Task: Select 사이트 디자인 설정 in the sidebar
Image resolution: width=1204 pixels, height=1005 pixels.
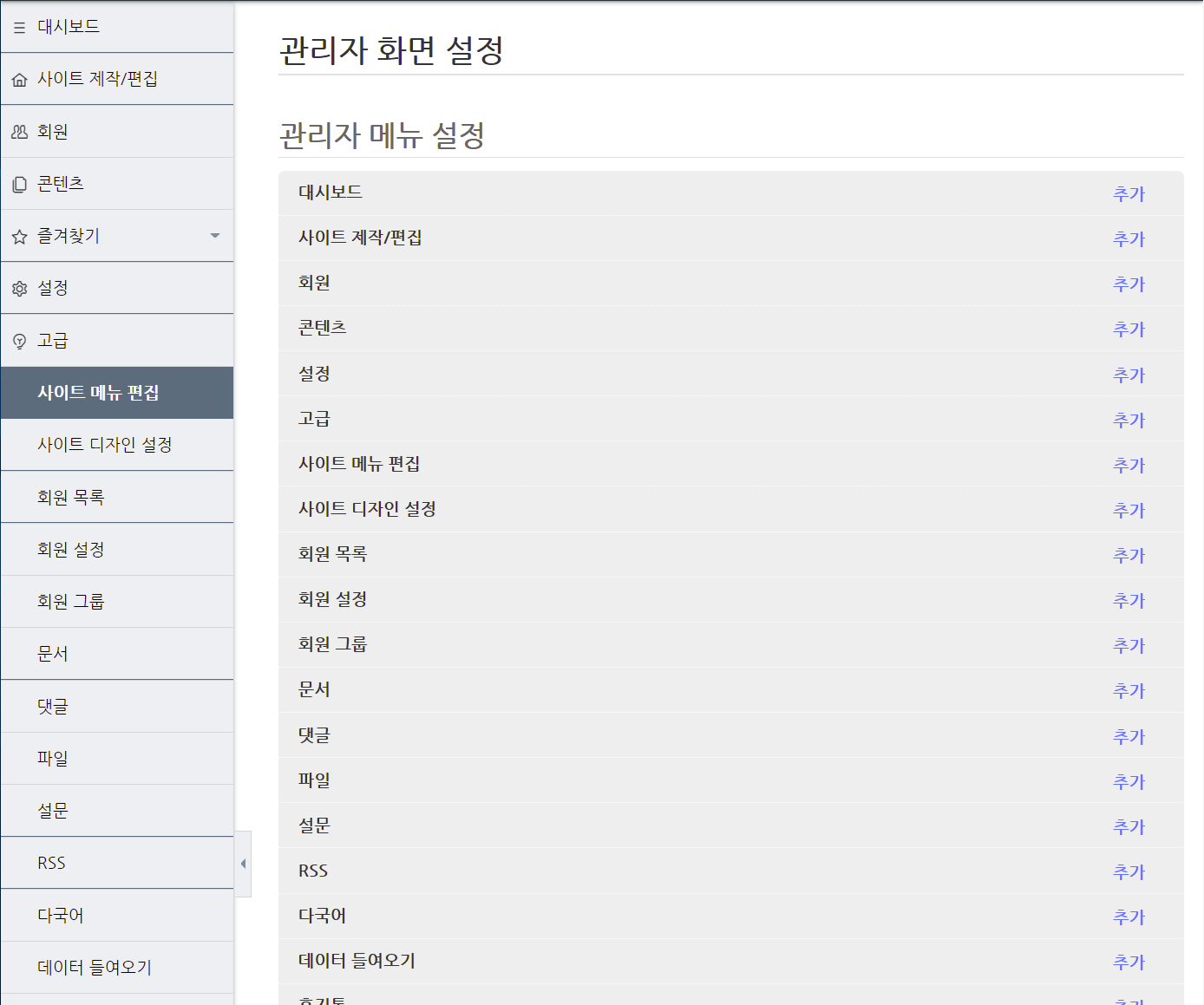Action: pyautogui.click(x=108, y=444)
